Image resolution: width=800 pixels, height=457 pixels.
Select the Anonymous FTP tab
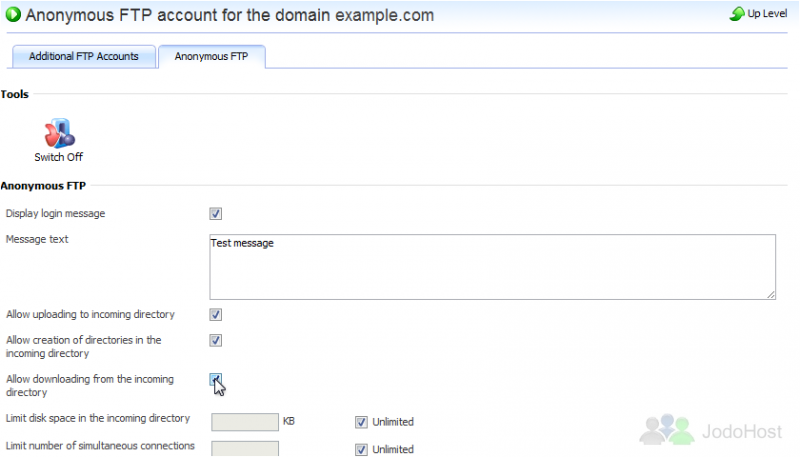pyautogui.click(x=212, y=56)
